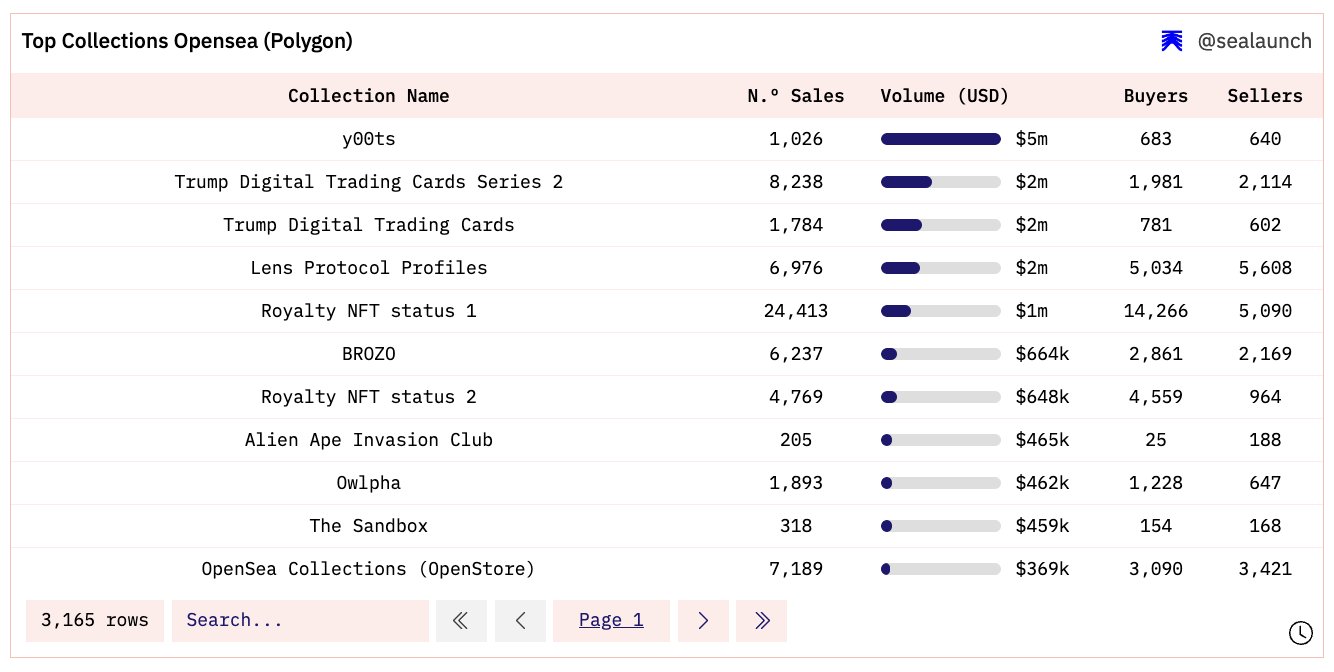Click sellers value 964

click(1265, 397)
